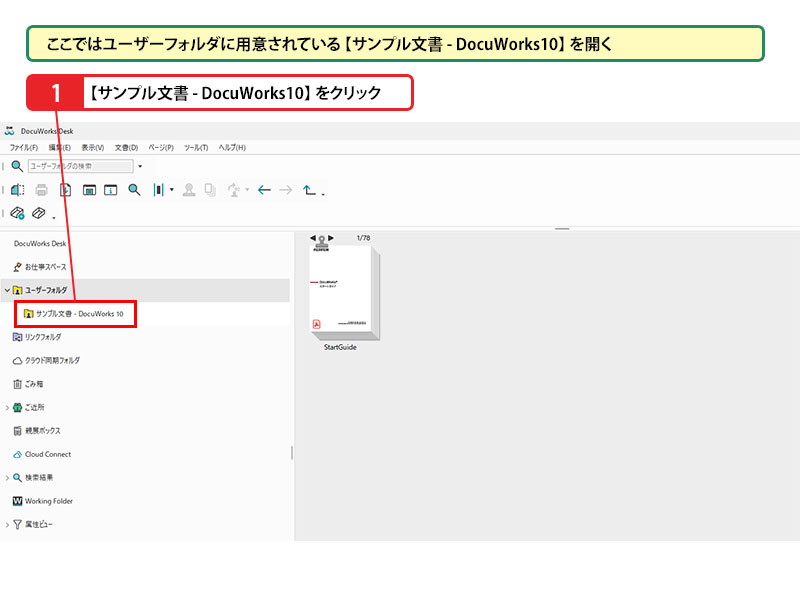Click the duplicate pages toolbar icon
The height and width of the screenshot is (600, 800).
[x=210, y=190]
